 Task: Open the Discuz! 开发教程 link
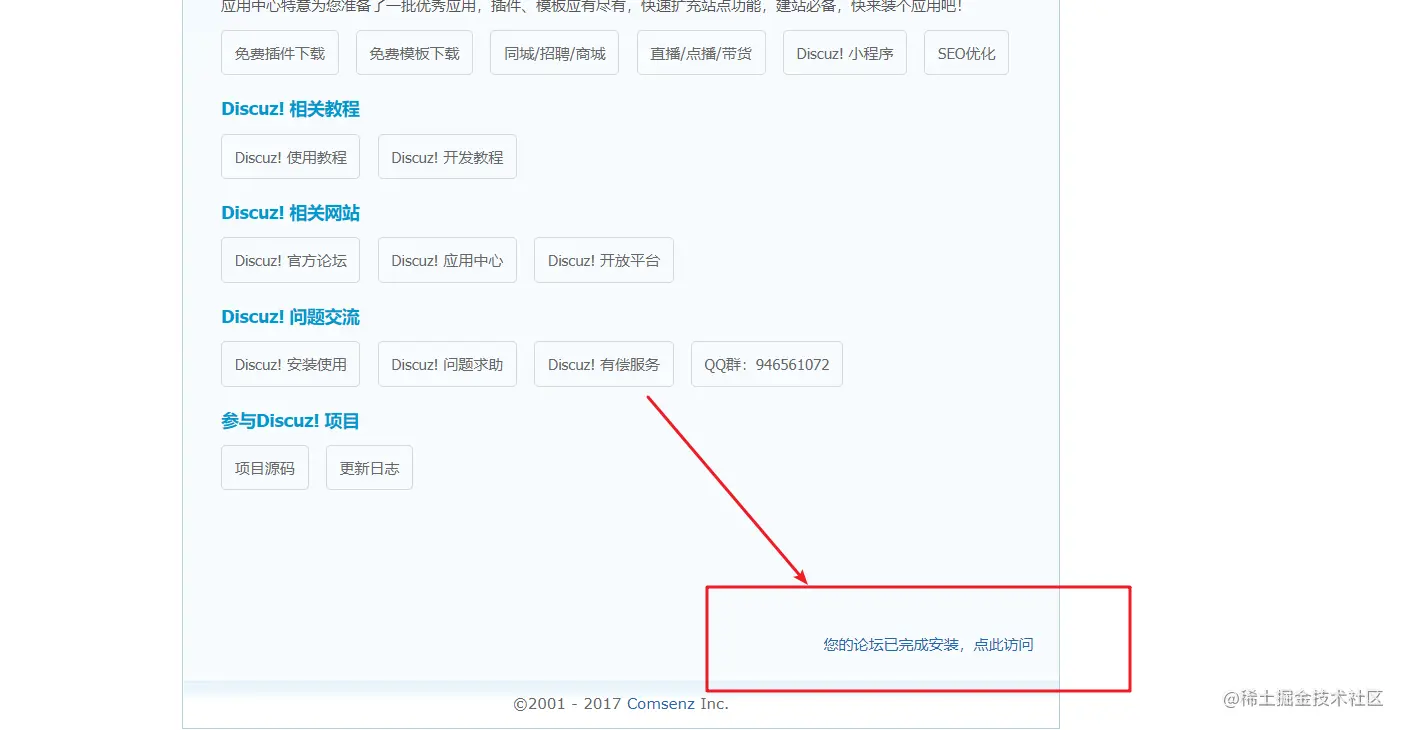pyautogui.click(x=447, y=157)
